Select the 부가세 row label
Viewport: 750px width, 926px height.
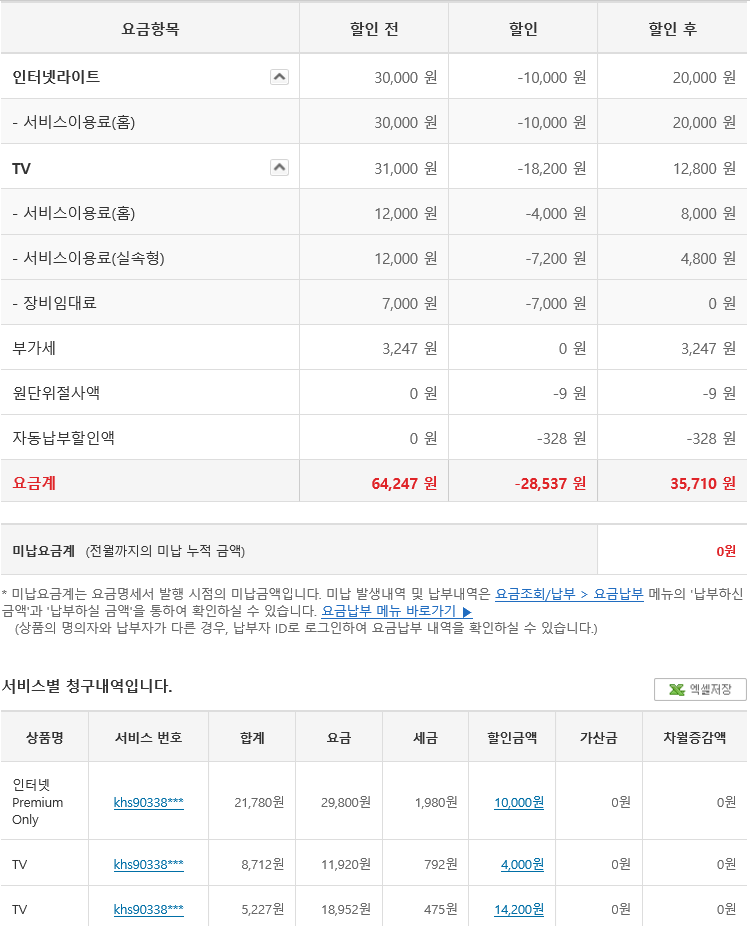coord(32,348)
